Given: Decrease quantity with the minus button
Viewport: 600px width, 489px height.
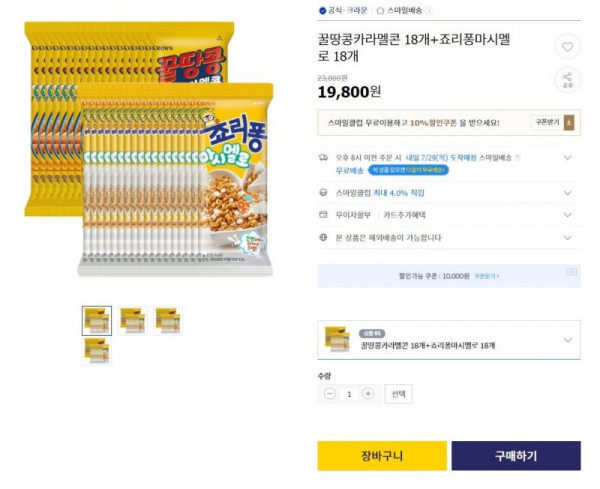Looking at the screenshot, I should (330, 394).
